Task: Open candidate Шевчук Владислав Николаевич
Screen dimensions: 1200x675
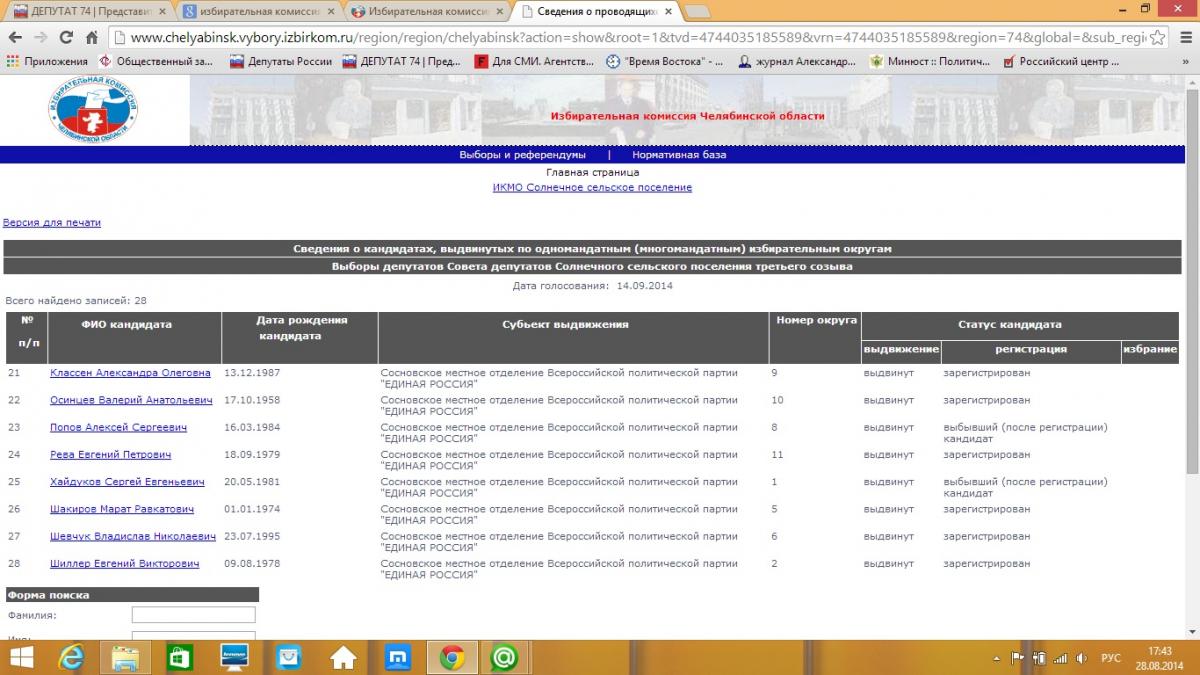Action: click(133, 536)
